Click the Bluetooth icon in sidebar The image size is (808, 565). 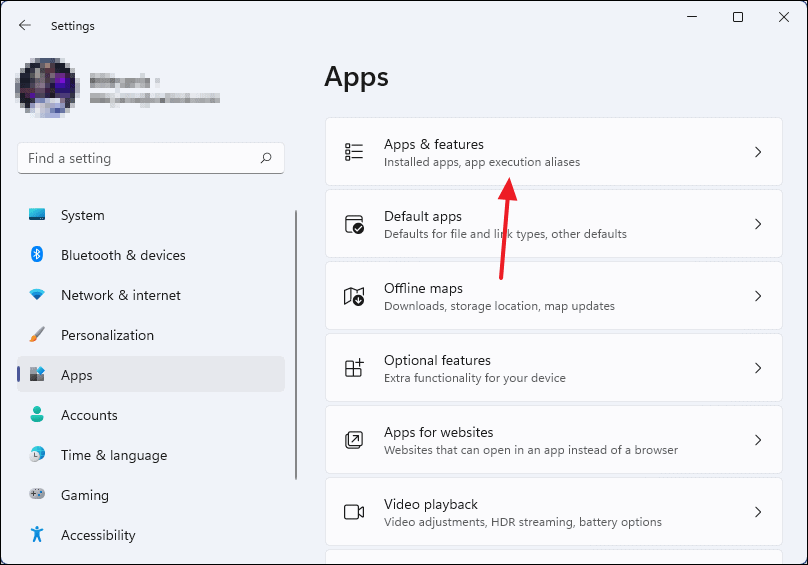37,255
